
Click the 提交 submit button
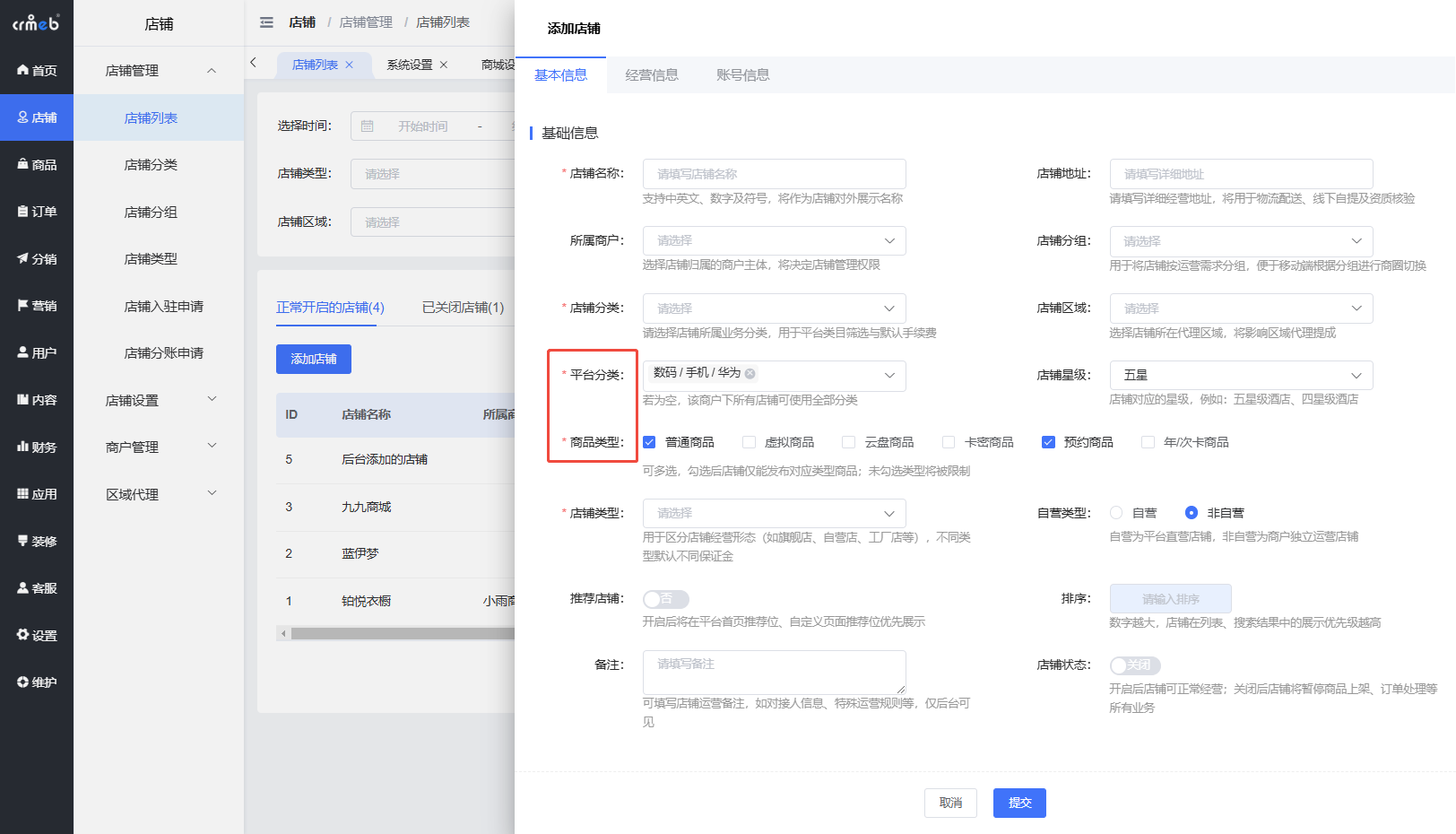pyautogui.click(x=1019, y=803)
